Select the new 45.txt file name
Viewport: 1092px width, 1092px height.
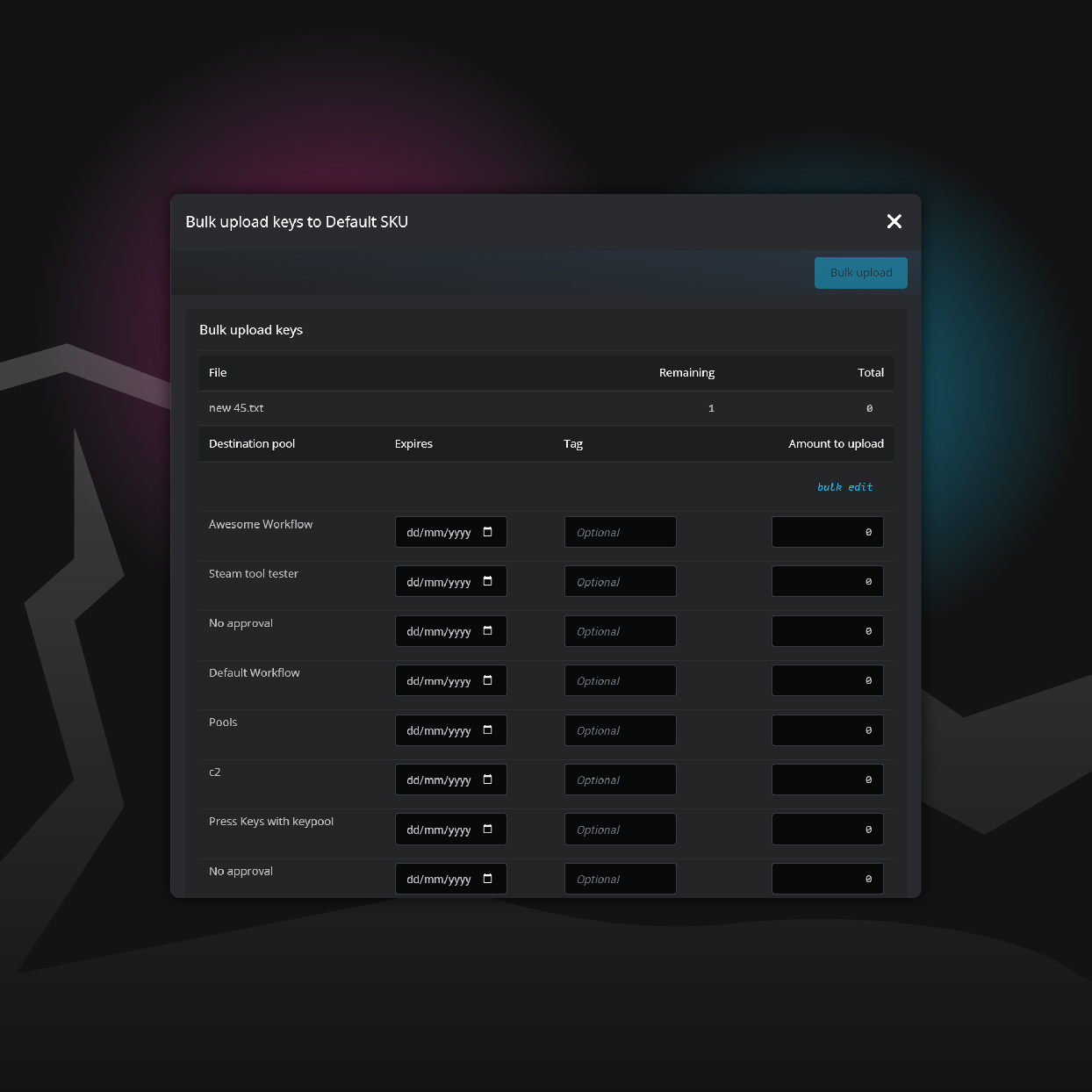(236, 408)
